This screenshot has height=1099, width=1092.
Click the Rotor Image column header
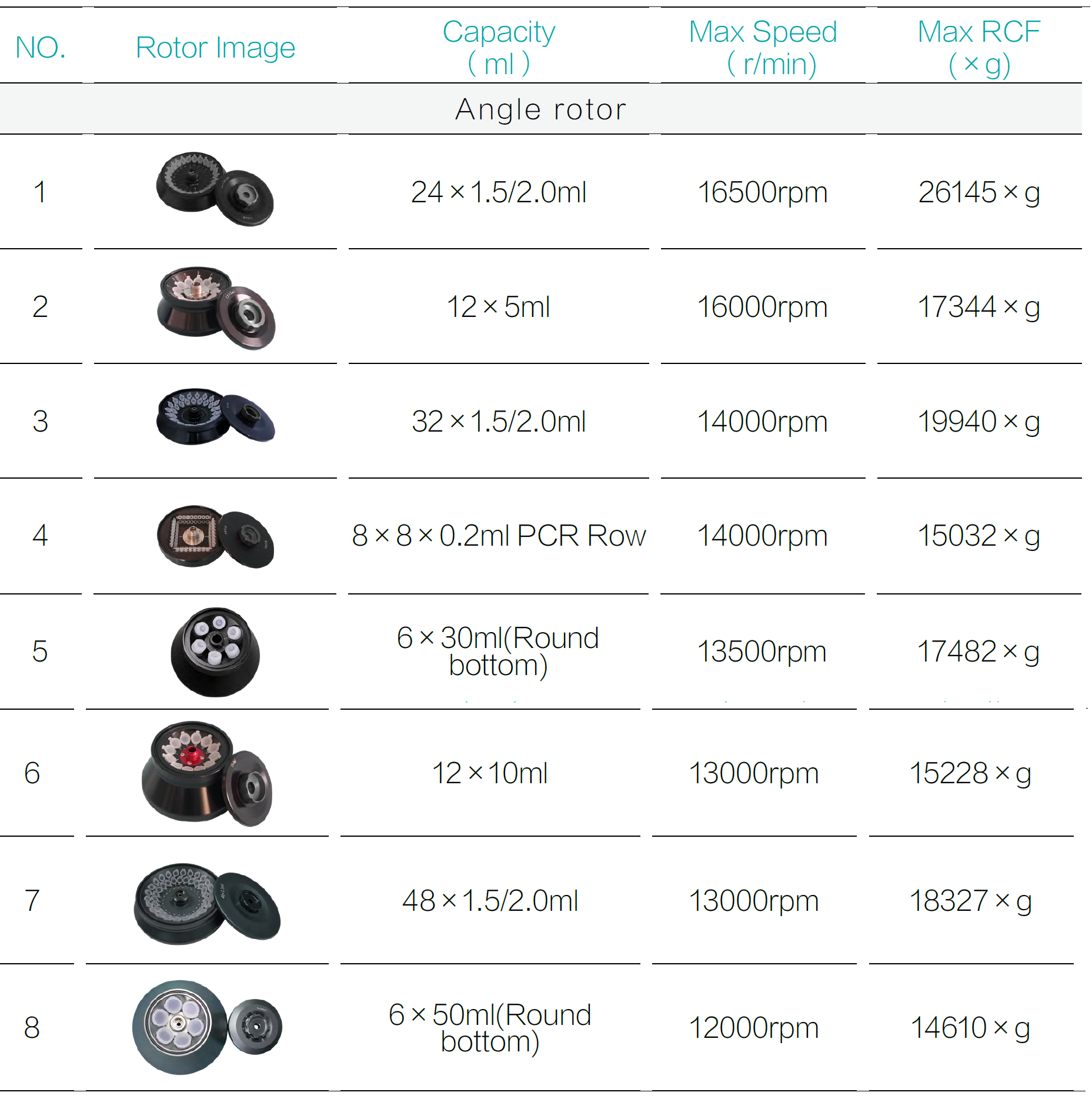(x=215, y=48)
